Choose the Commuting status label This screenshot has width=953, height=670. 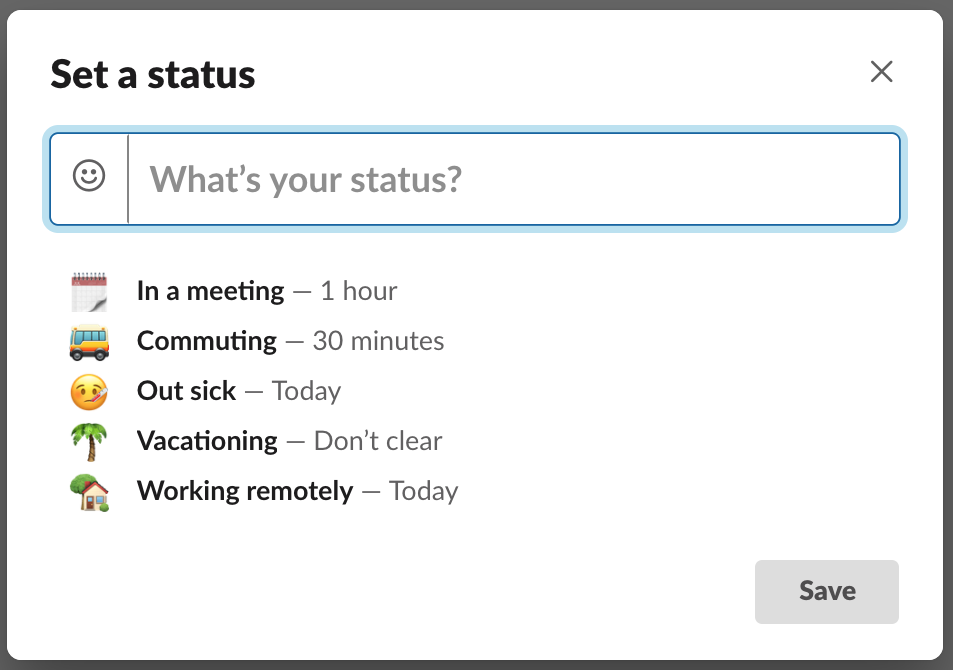coord(207,341)
